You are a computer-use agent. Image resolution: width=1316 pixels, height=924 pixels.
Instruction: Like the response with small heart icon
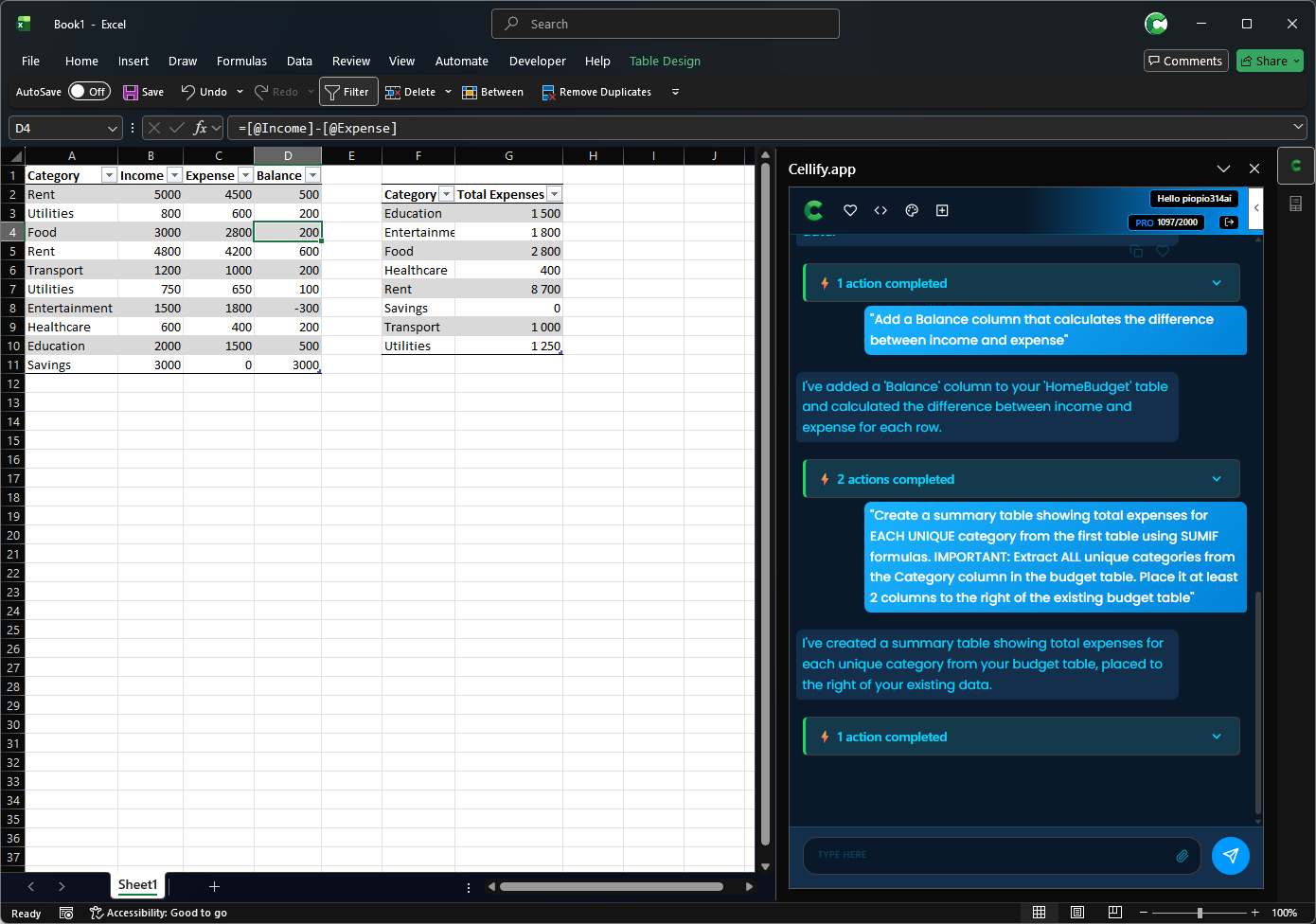point(1163,252)
